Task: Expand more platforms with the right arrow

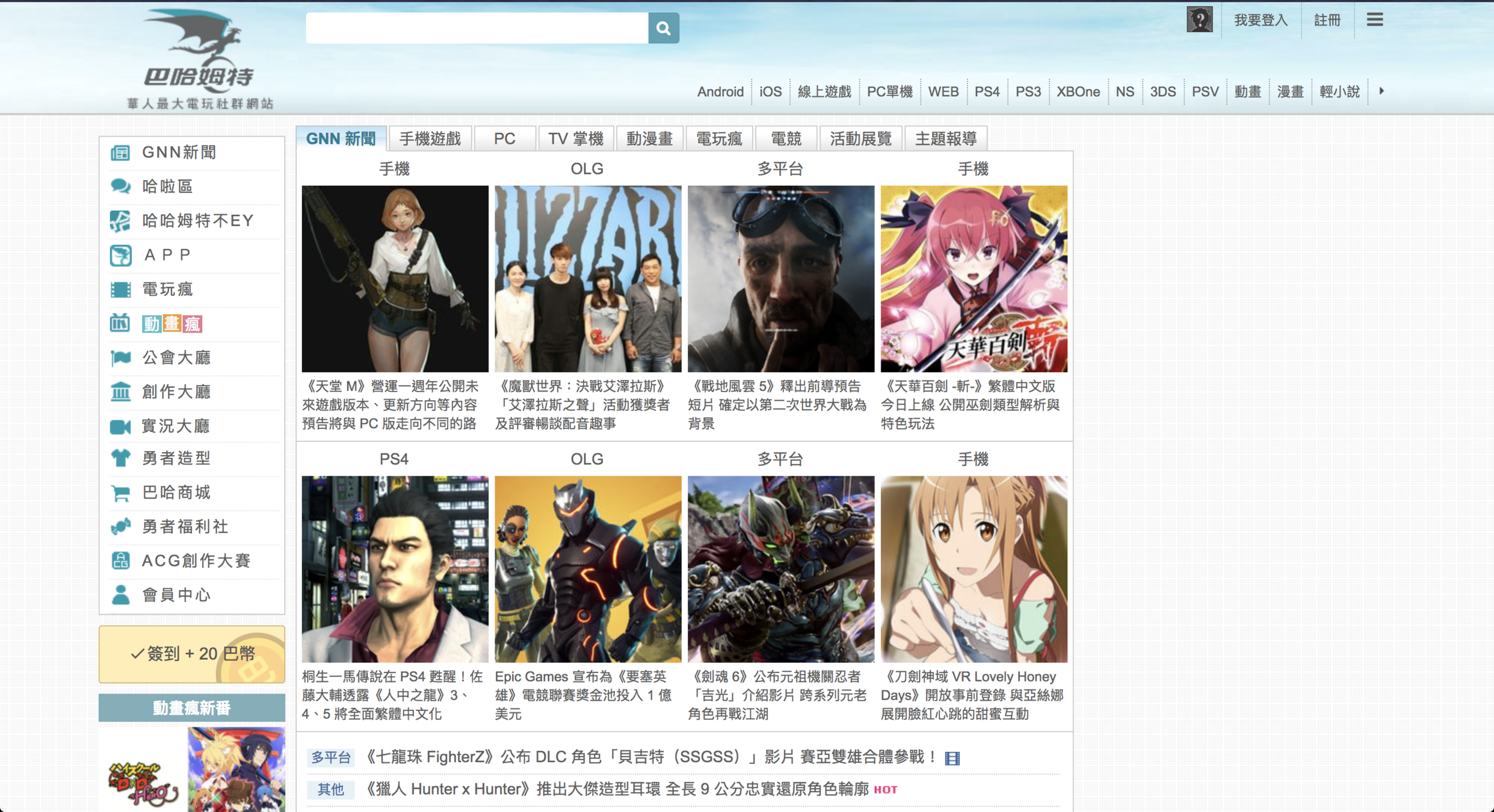Action: pos(1381,91)
